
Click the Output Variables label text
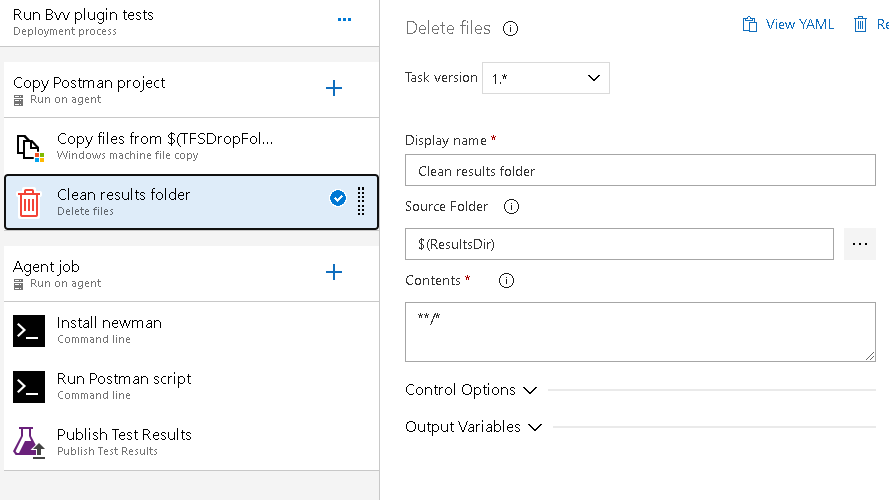(x=463, y=427)
